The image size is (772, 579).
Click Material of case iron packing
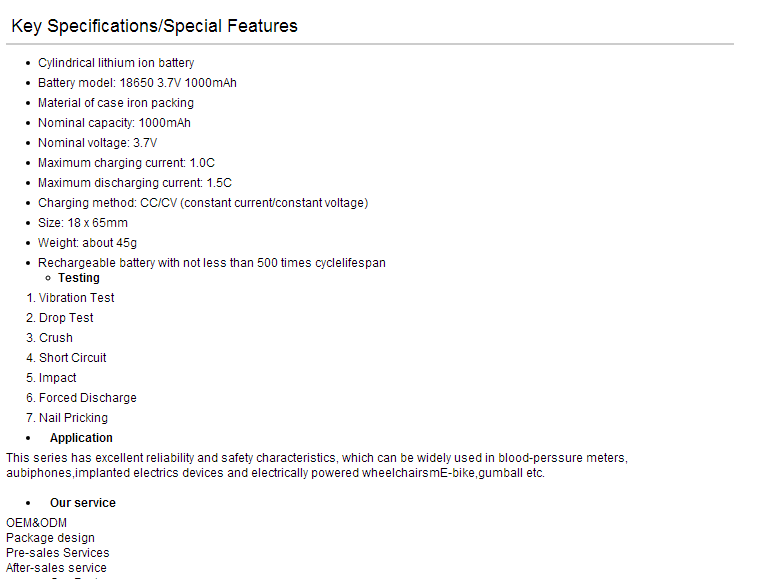tap(116, 103)
